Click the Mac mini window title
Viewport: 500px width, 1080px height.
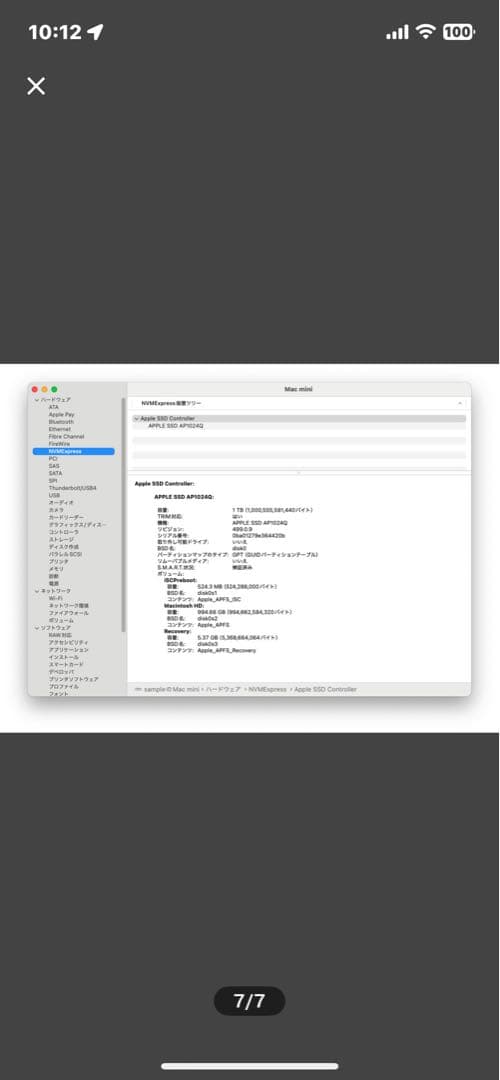[299, 390]
